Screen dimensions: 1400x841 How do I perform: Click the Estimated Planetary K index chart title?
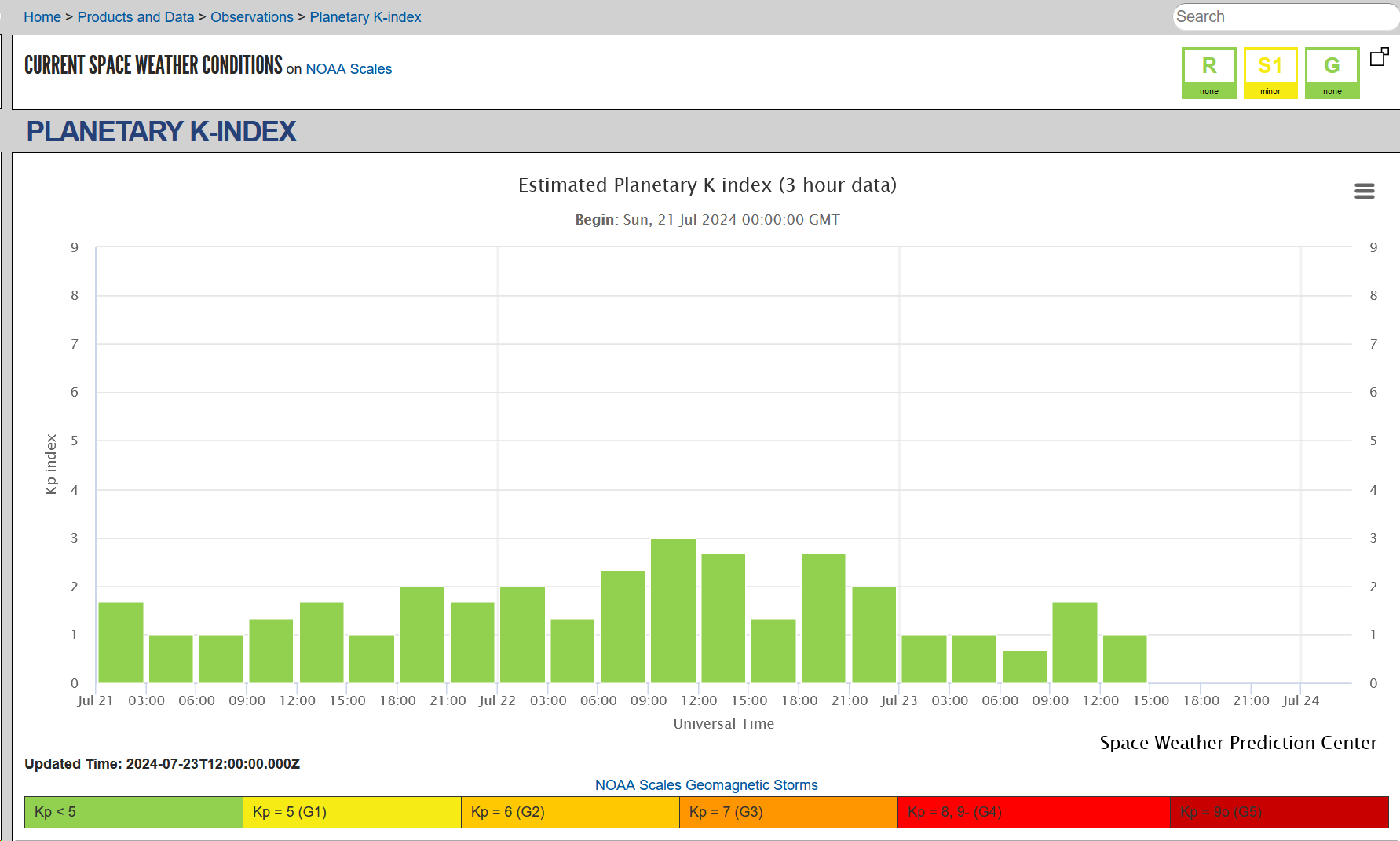click(x=707, y=185)
